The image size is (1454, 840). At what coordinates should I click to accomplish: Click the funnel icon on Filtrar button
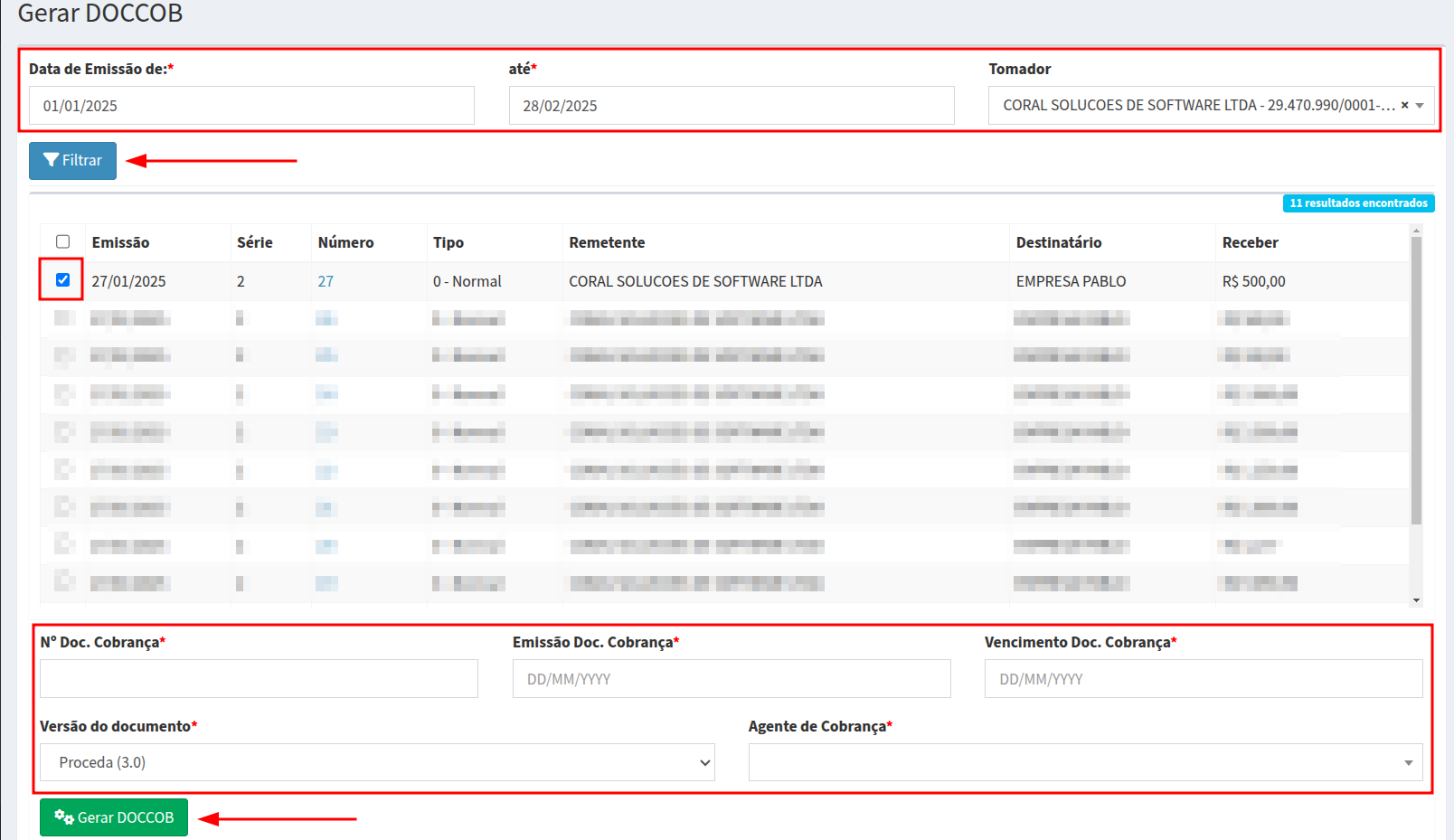(51, 160)
